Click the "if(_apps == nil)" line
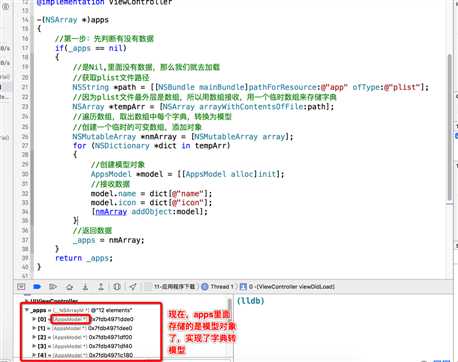This screenshot has width=458, height=362. tap(91, 48)
